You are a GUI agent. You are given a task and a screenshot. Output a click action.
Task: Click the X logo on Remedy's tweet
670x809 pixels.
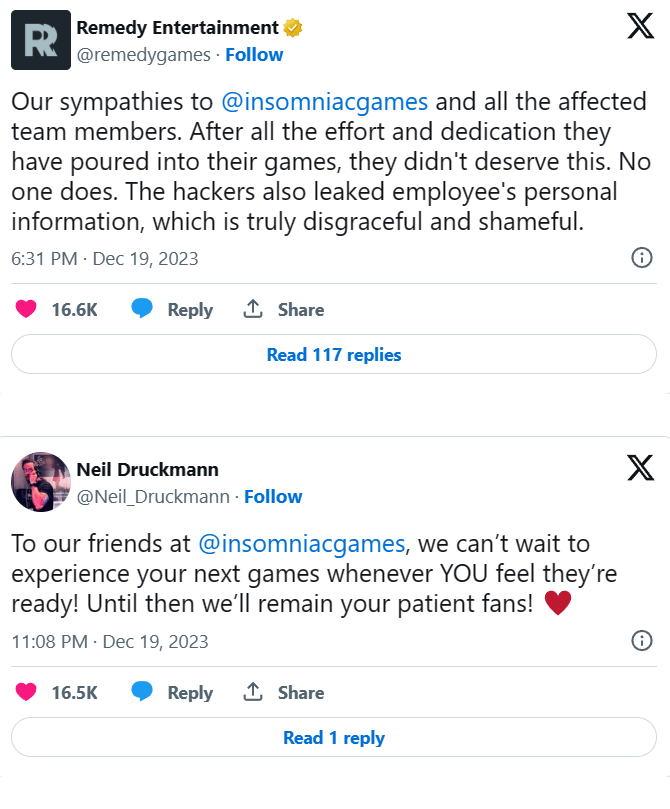pyautogui.click(x=640, y=25)
